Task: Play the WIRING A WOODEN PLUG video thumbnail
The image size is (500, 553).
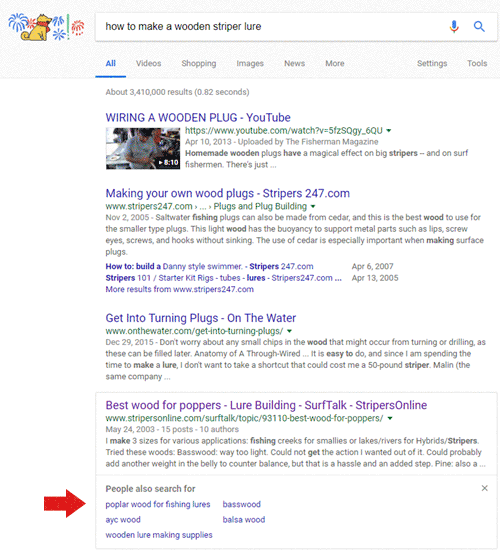Action: pyautogui.click(x=143, y=148)
